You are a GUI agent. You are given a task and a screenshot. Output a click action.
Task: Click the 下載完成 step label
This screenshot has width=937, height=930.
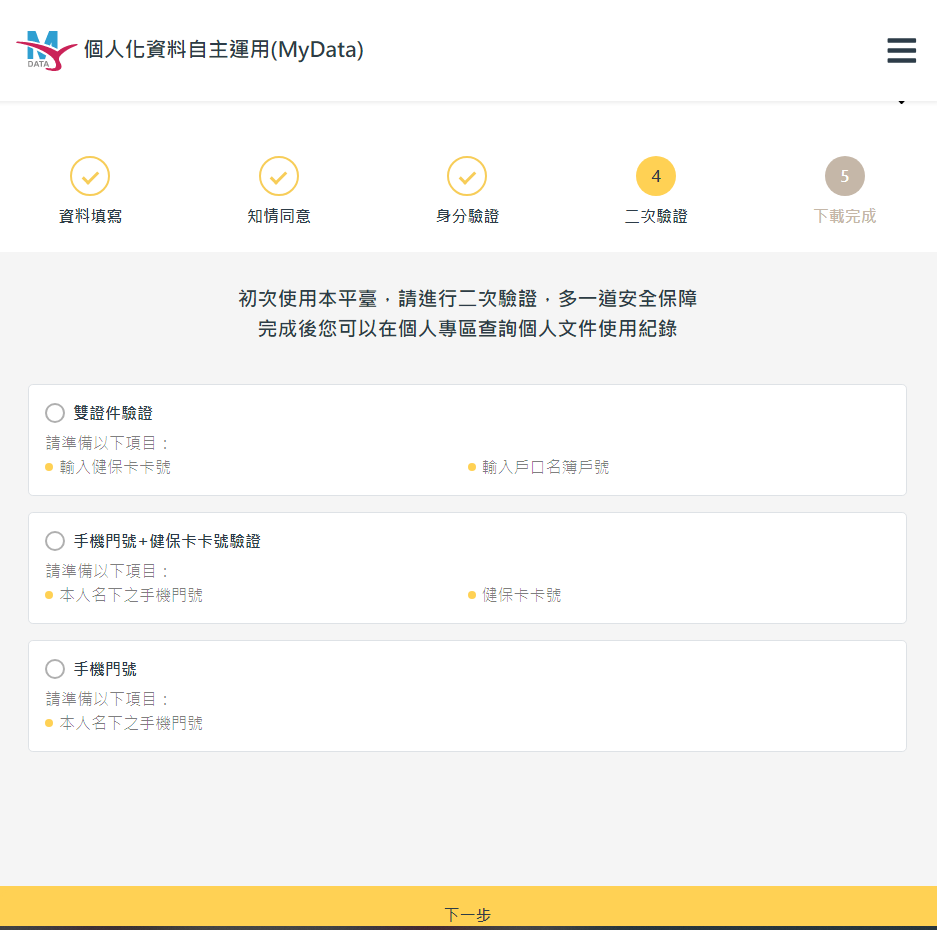844,216
